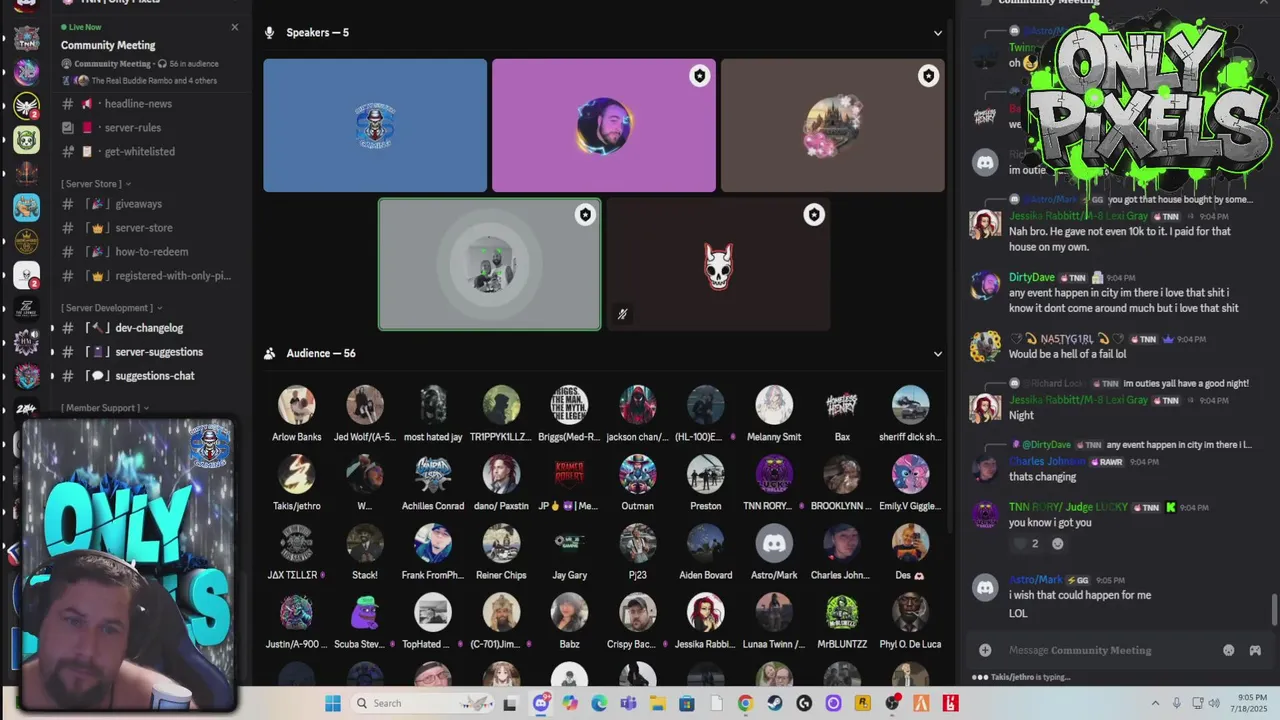1280x720 pixels.
Task: Click the moderator badge on pink speaker tile
Action: click(699, 76)
